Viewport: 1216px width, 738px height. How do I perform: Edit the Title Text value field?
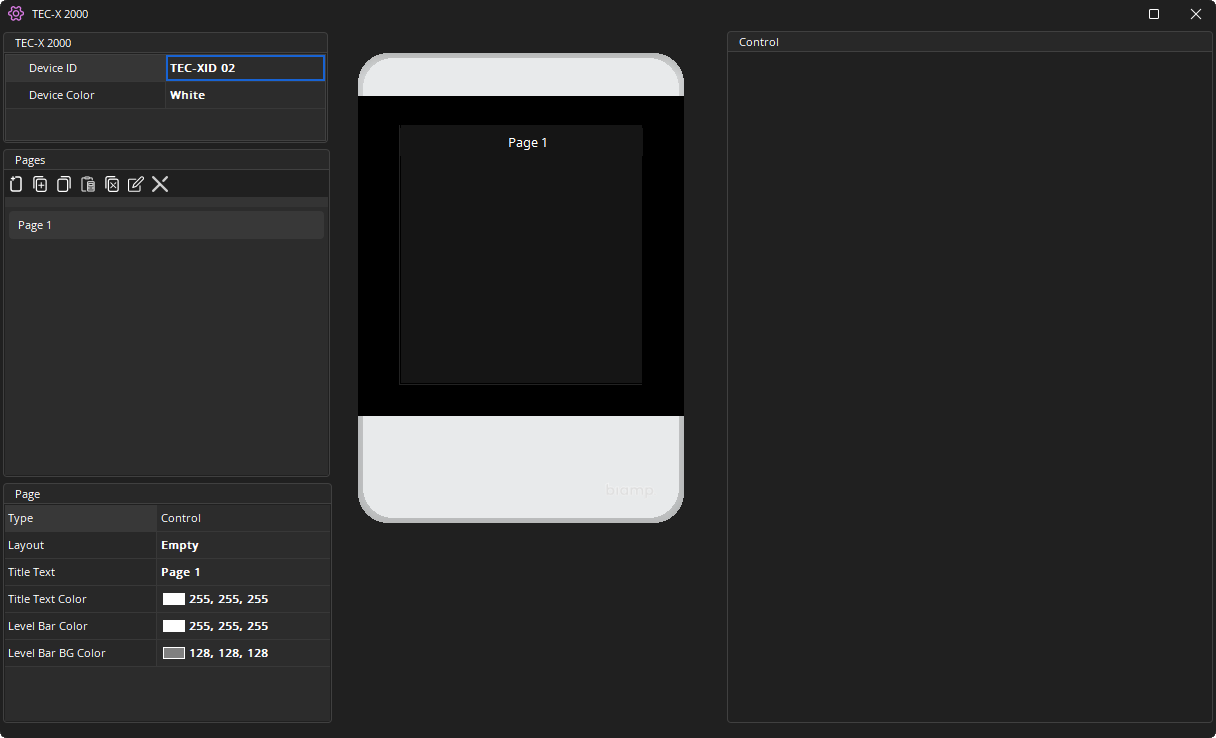click(x=243, y=572)
